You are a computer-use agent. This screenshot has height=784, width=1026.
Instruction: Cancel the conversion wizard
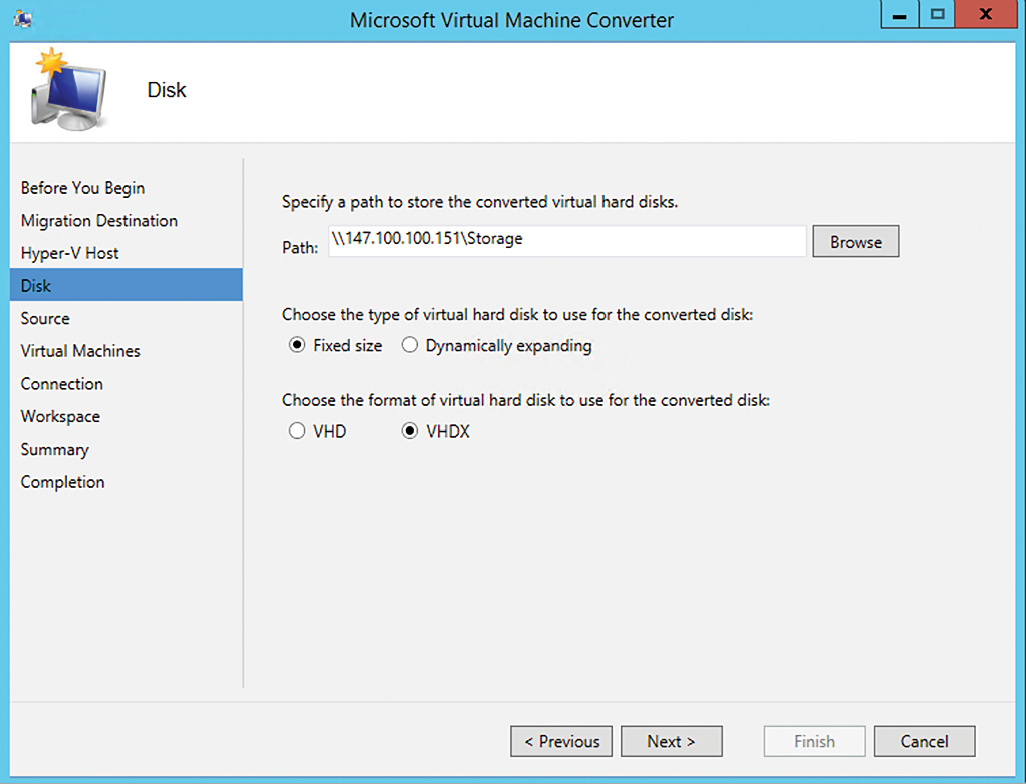pyautogui.click(x=924, y=741)
